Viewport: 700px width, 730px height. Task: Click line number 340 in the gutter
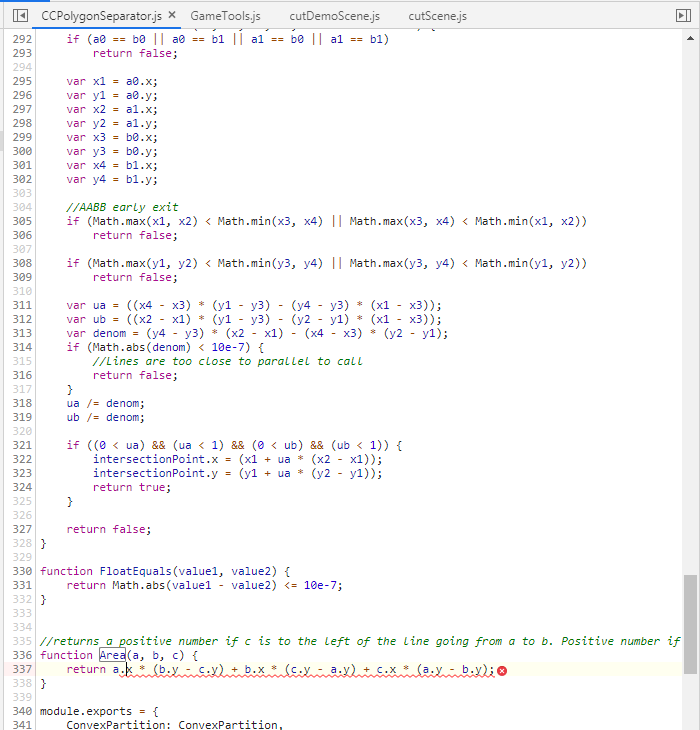pos(22,711)
